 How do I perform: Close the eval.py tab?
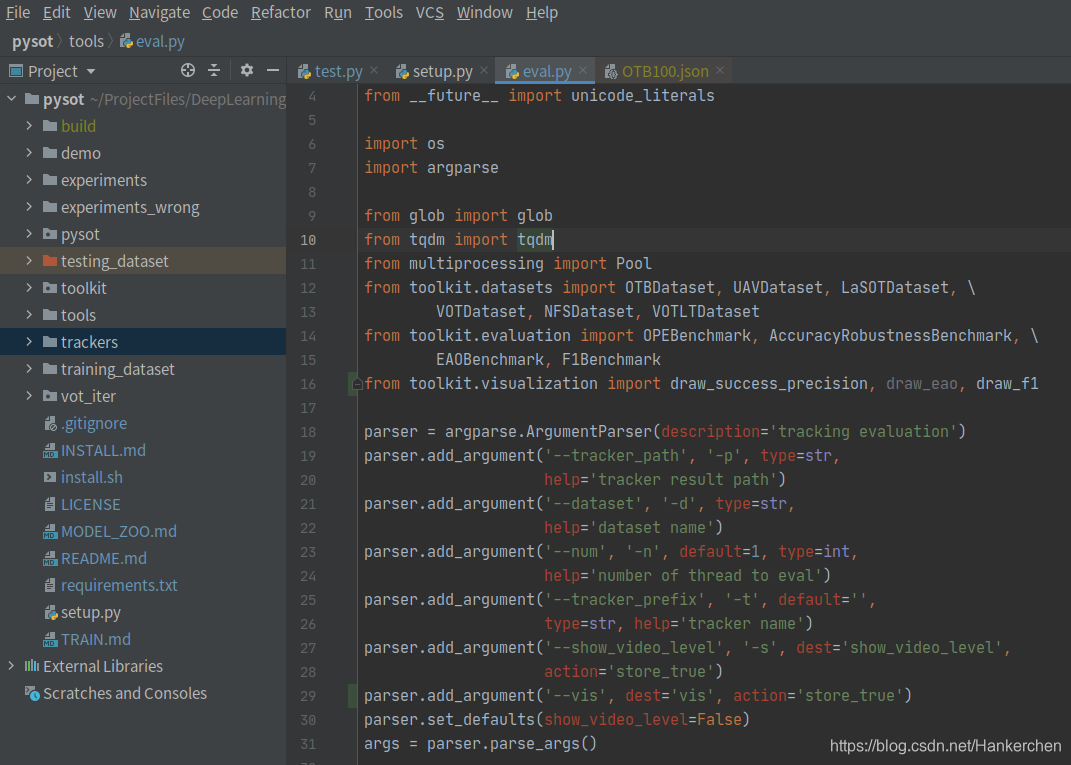(583, 70)
